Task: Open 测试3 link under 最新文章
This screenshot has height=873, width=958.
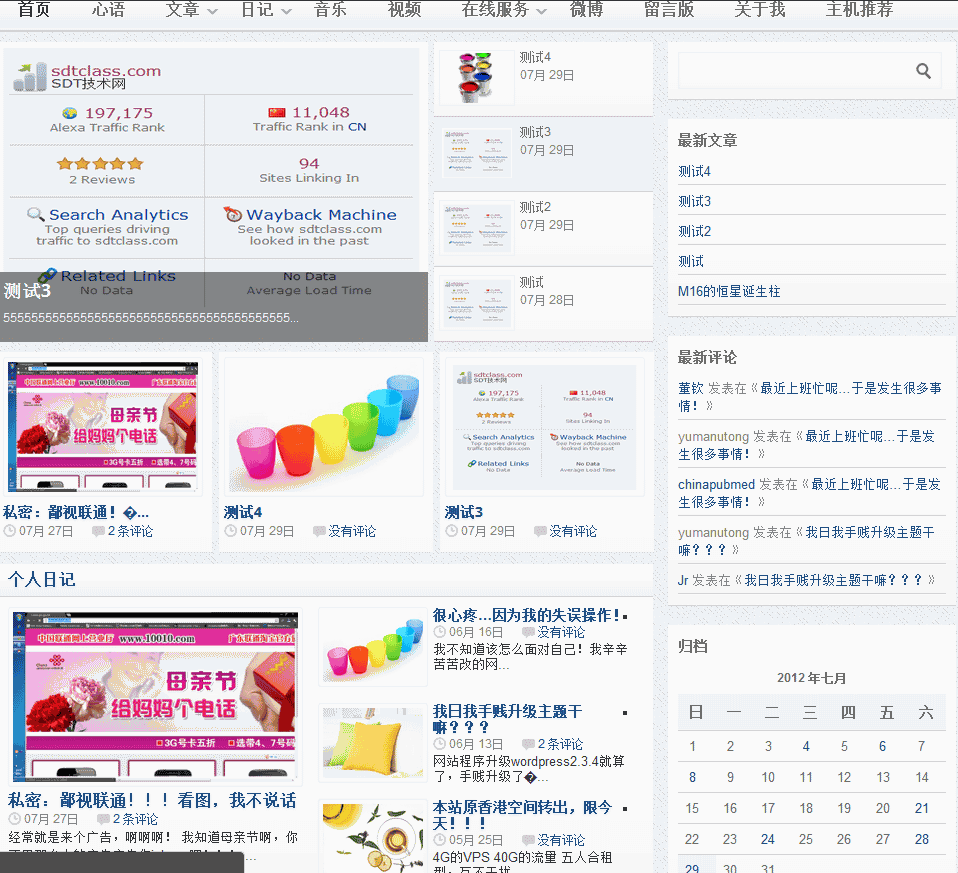Action: 694,202
